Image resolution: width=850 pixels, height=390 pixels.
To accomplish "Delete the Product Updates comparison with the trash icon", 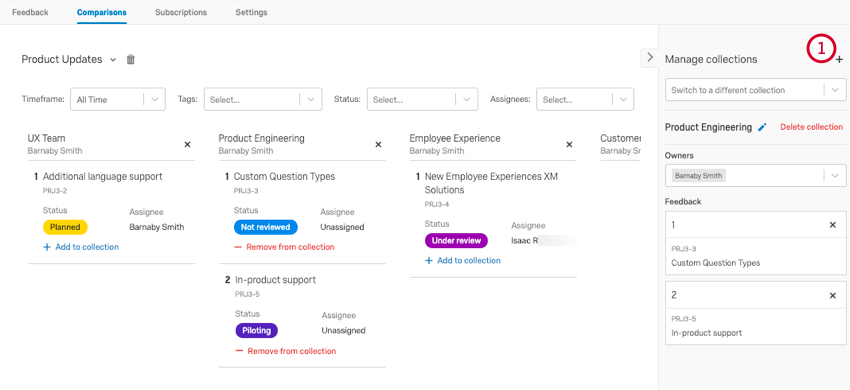I will tap(131, 60).
